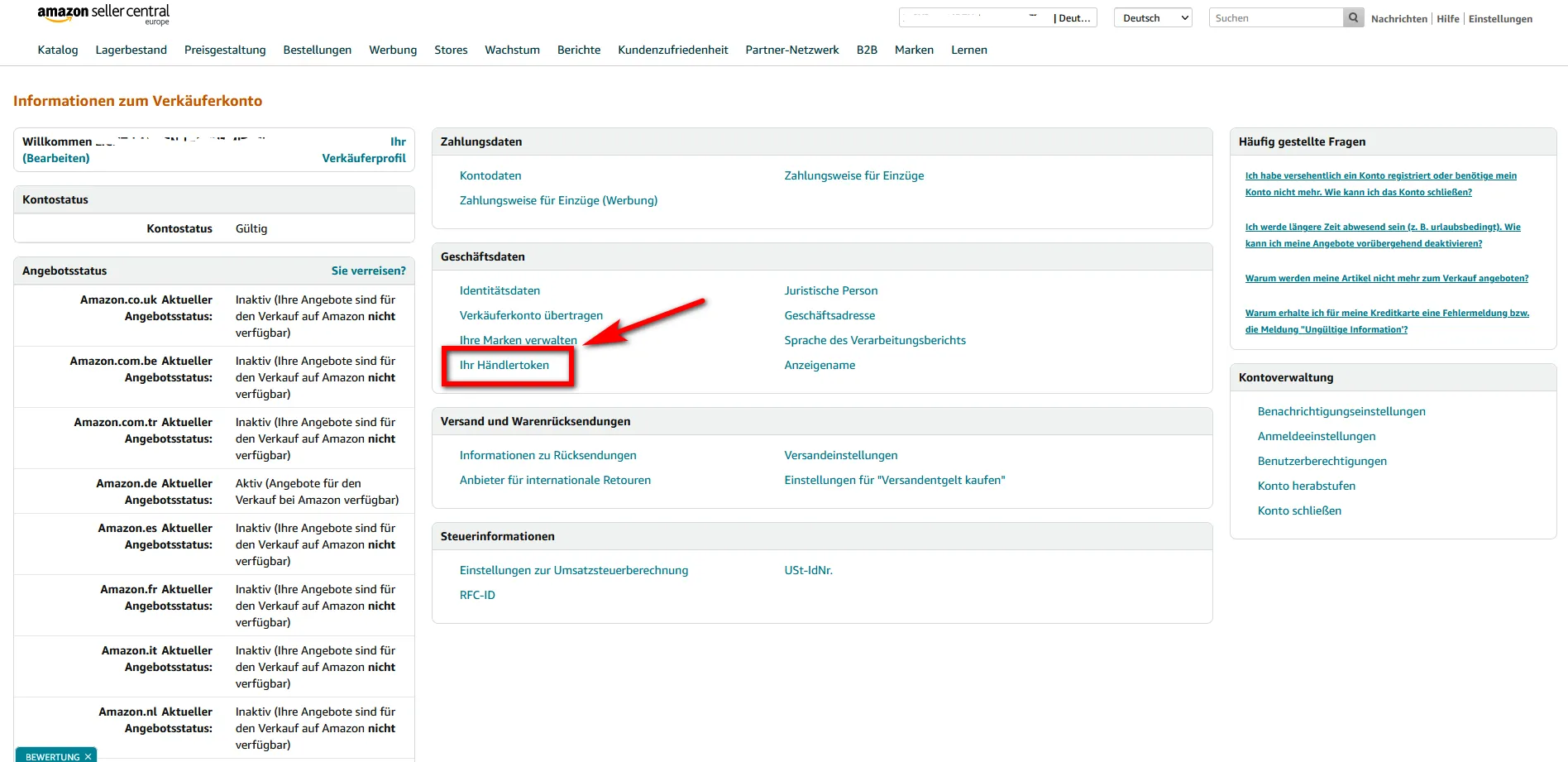1568x762 pixels.
Task: Open the Juristische Person link
Action: click(x=831, y=290)
